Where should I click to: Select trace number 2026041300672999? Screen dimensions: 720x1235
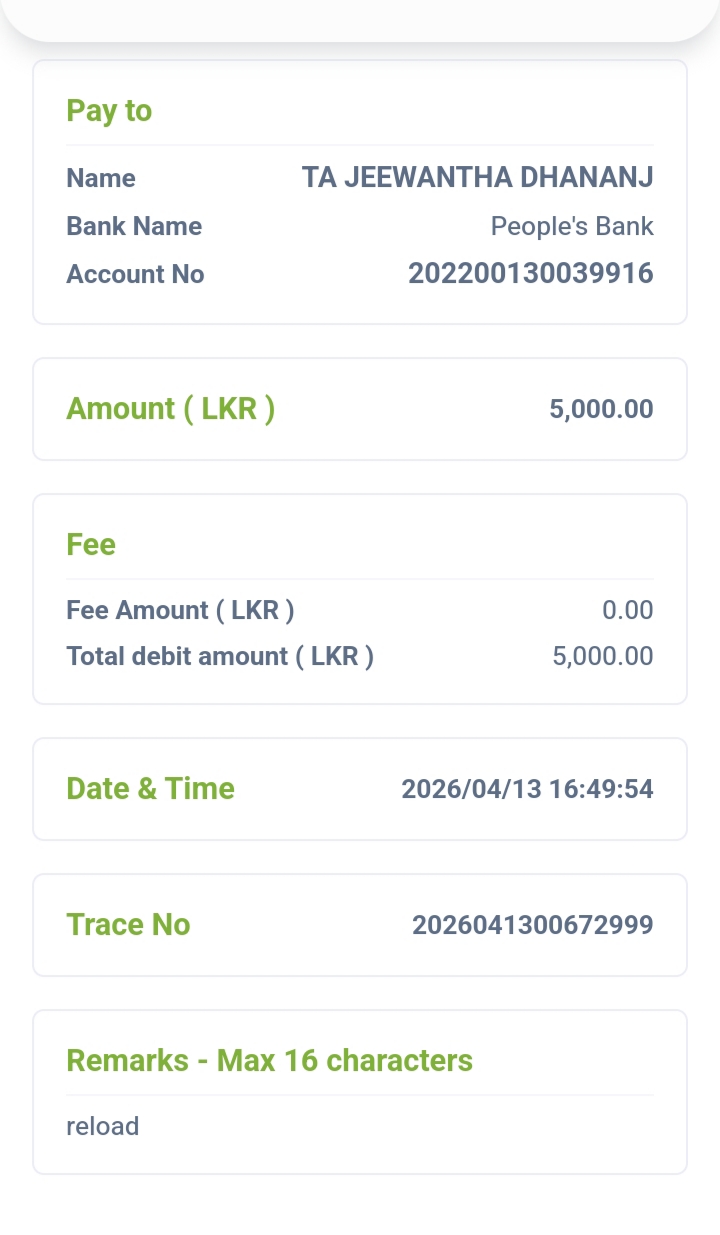532,925
